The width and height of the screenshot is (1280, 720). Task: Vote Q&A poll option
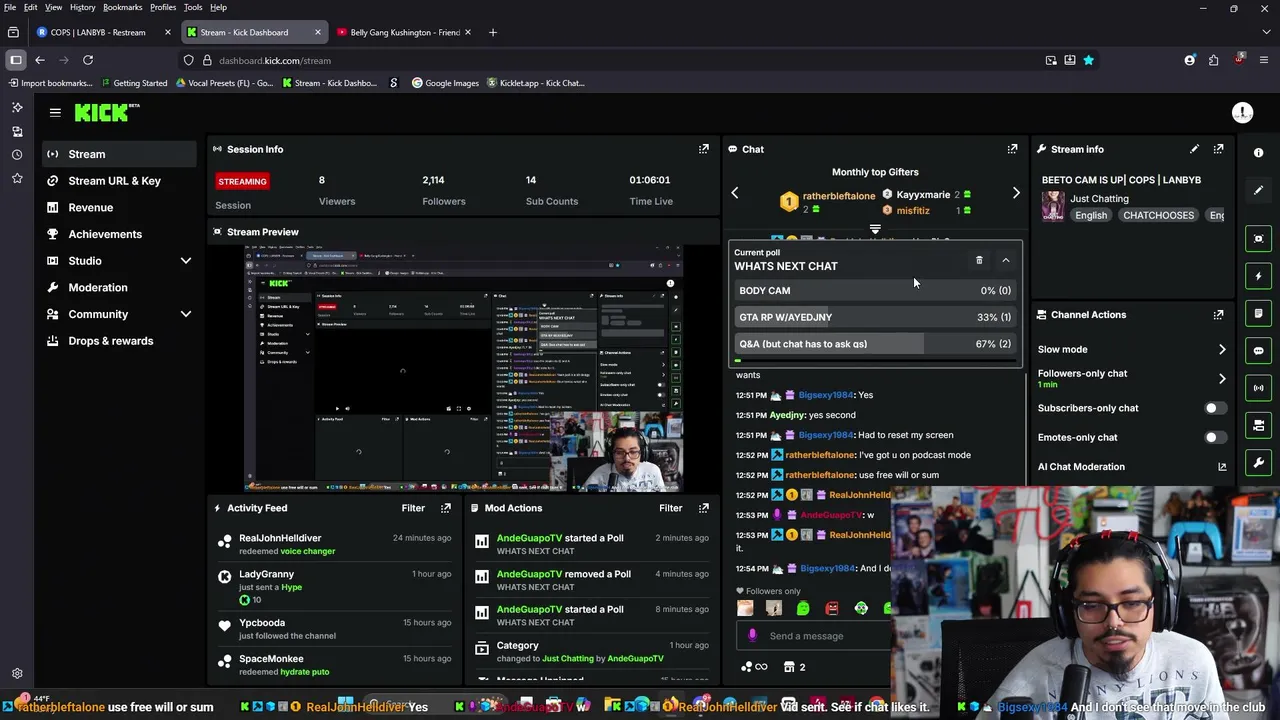[x=875, y=344]
